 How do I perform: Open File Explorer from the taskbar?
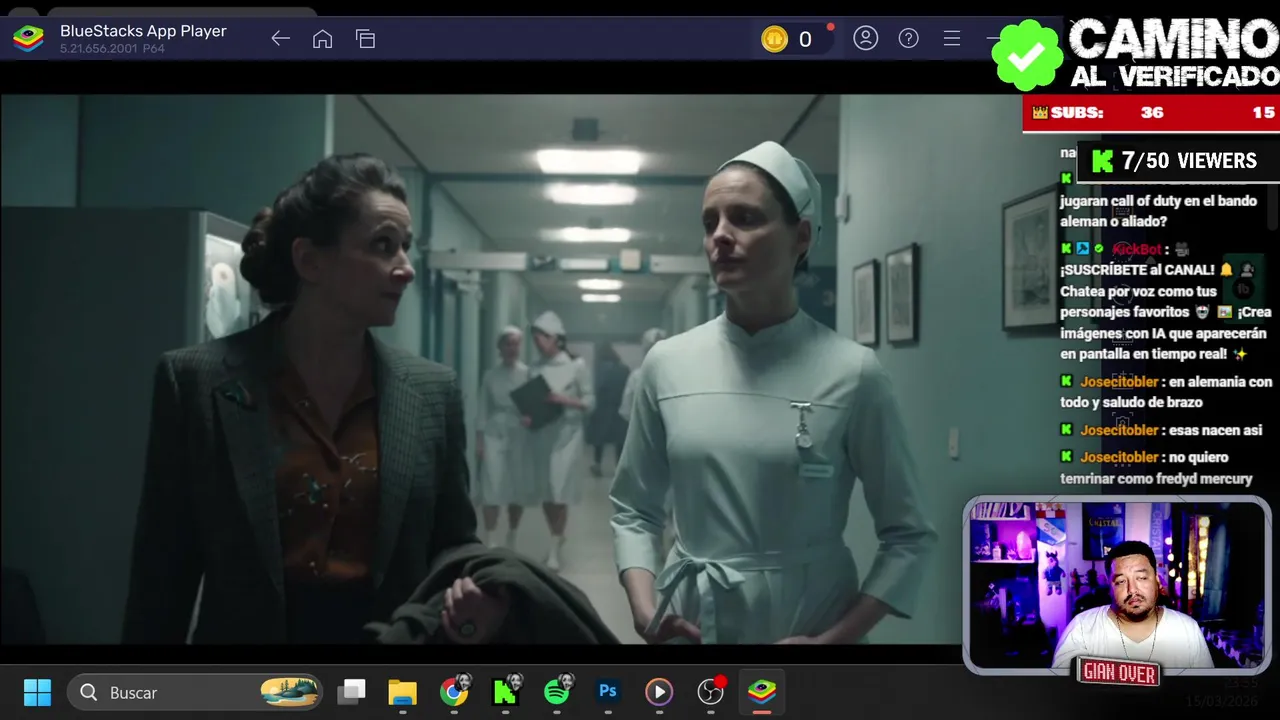402,692
